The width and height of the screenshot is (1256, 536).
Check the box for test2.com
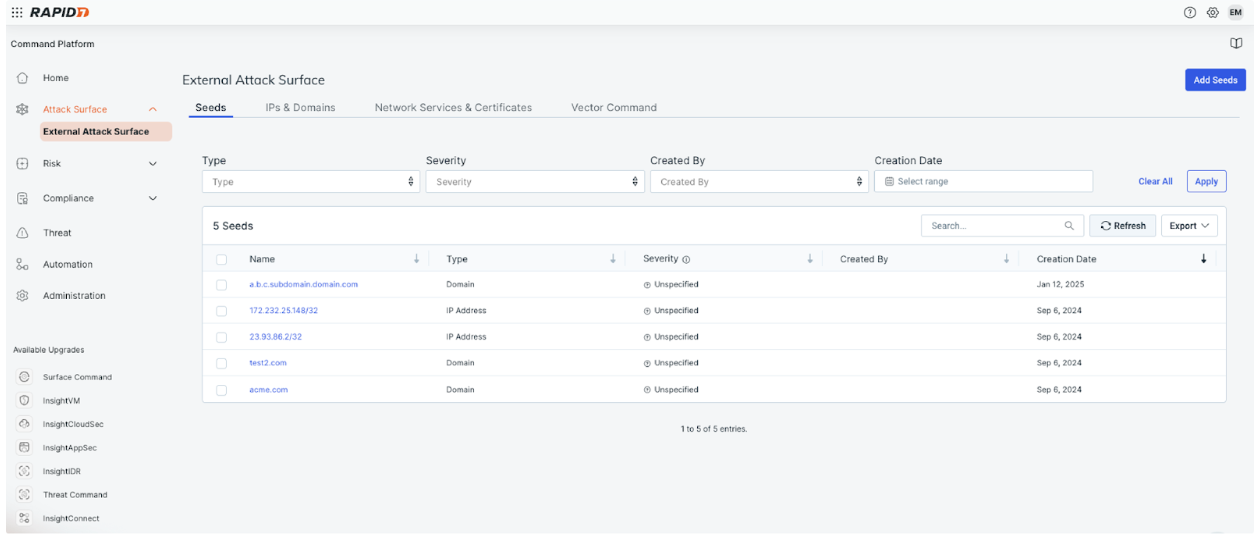point(221,363)
